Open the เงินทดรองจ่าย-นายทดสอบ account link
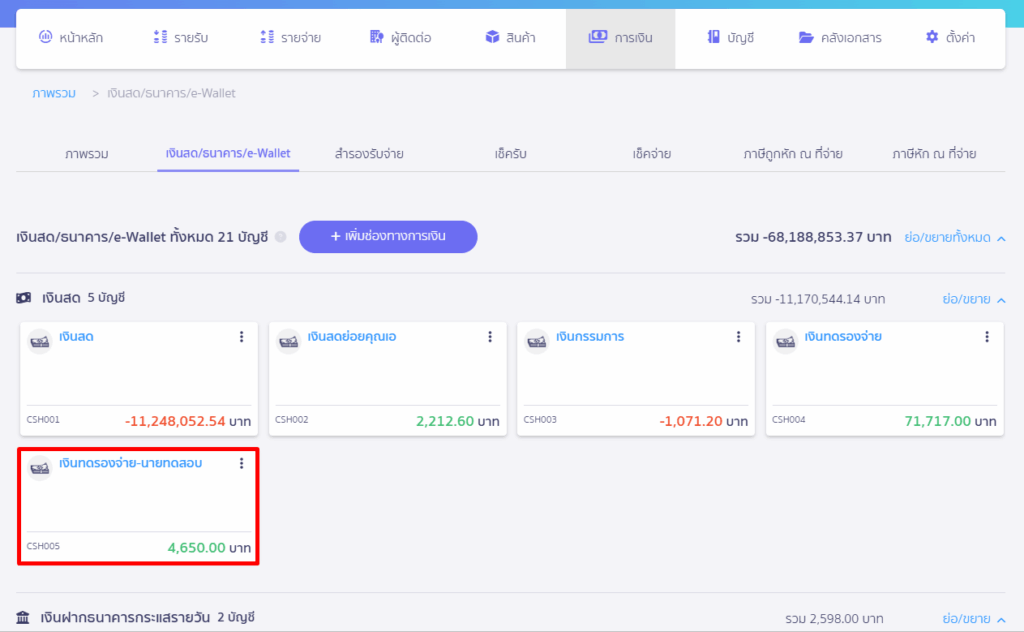The image size is (1024, 632). [x=130, y=463]
